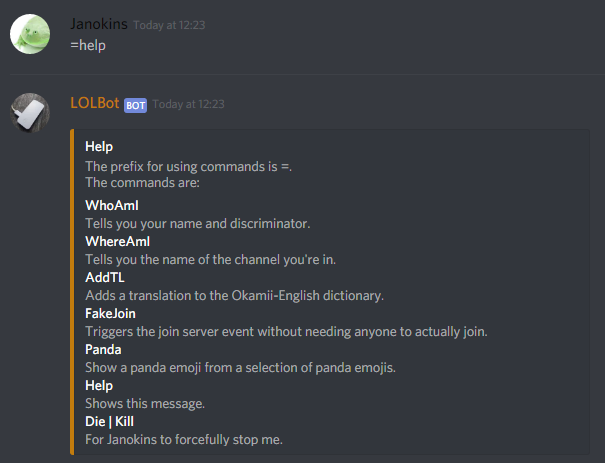Click the Die | Kill command heading

109,421
